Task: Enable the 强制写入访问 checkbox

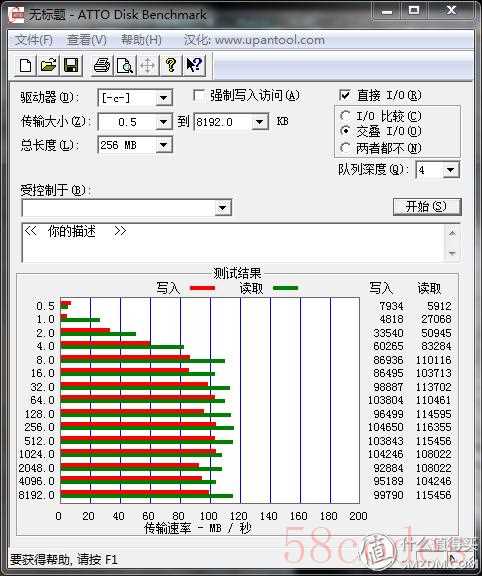Action: click(x=199, y=96)
